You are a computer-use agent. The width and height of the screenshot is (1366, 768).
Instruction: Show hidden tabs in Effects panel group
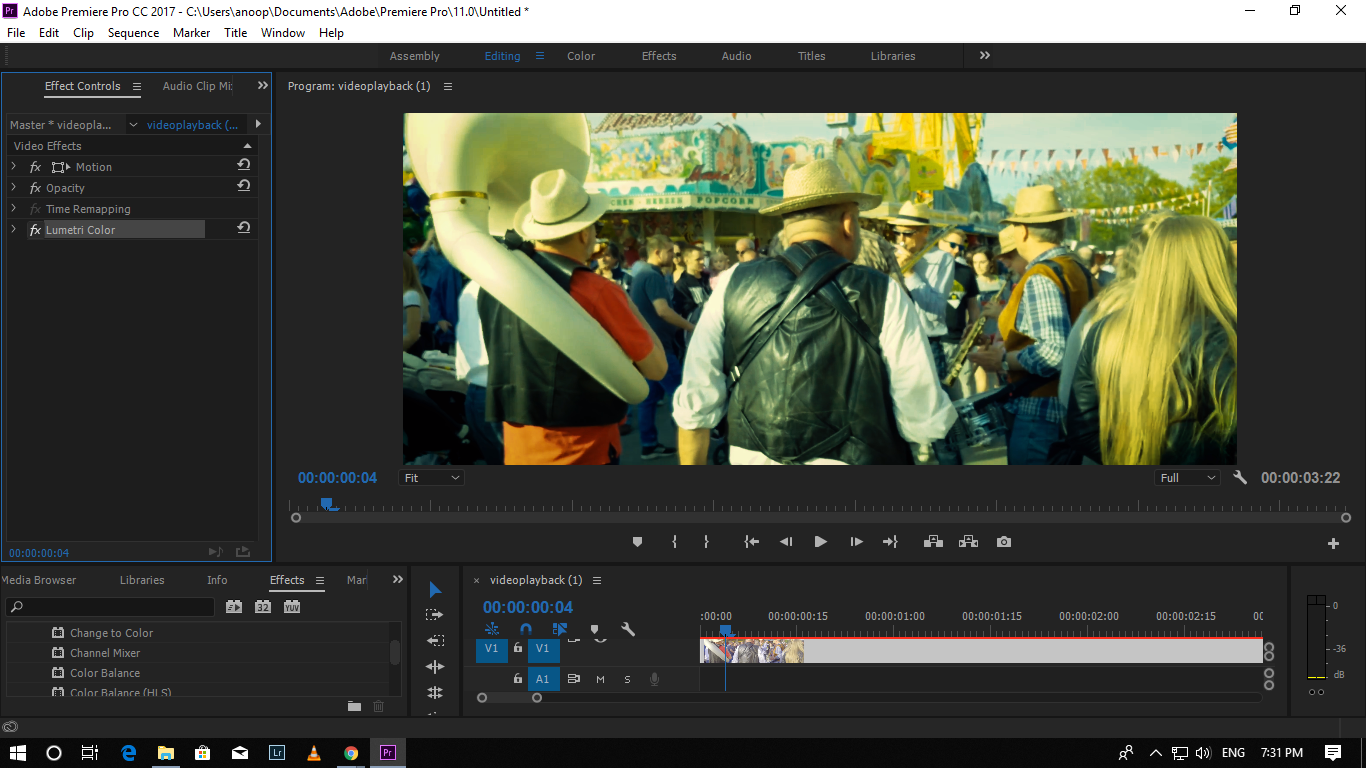tap(398, 580)
